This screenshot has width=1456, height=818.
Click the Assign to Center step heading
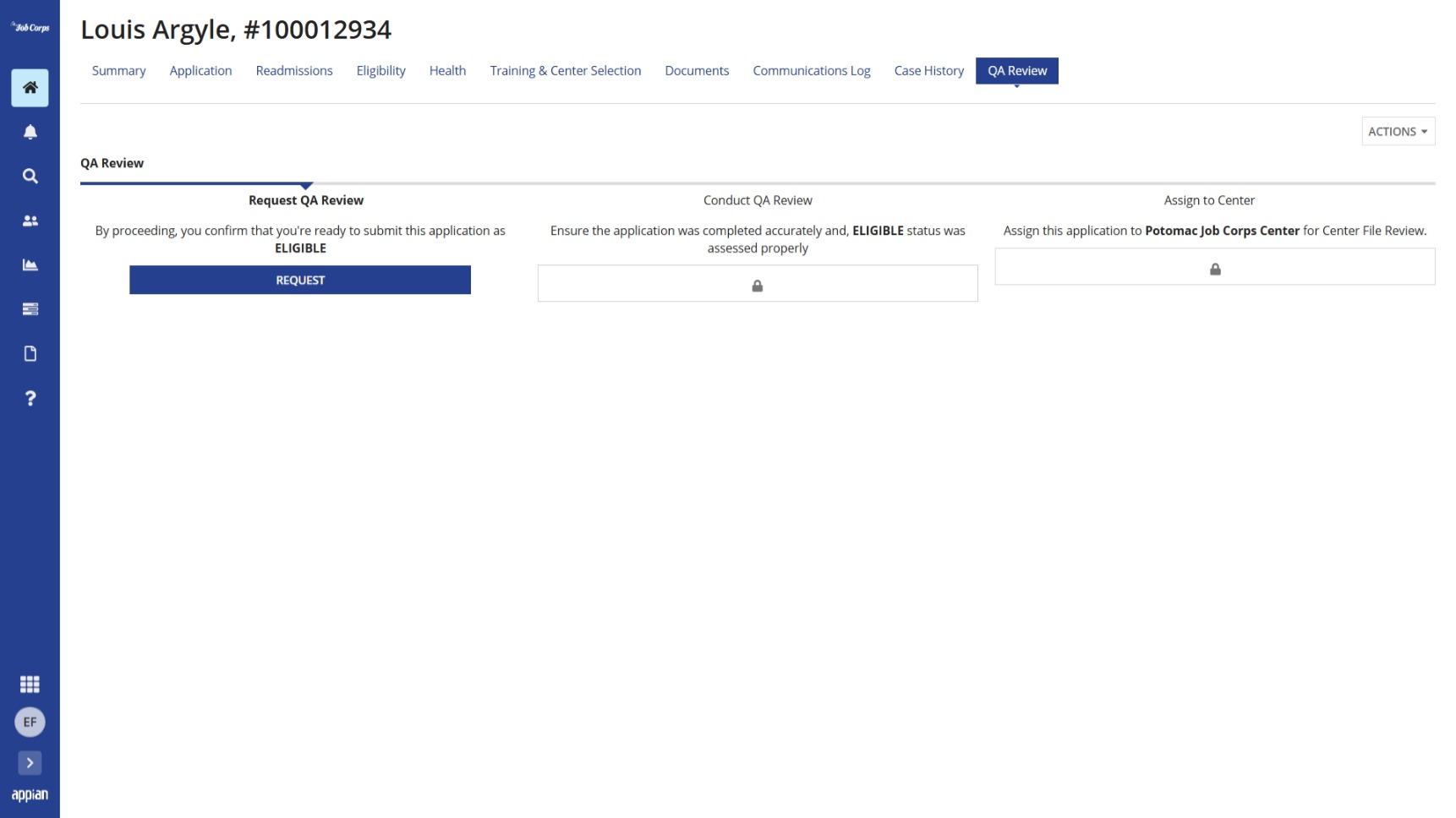[x=1209, y=200]
